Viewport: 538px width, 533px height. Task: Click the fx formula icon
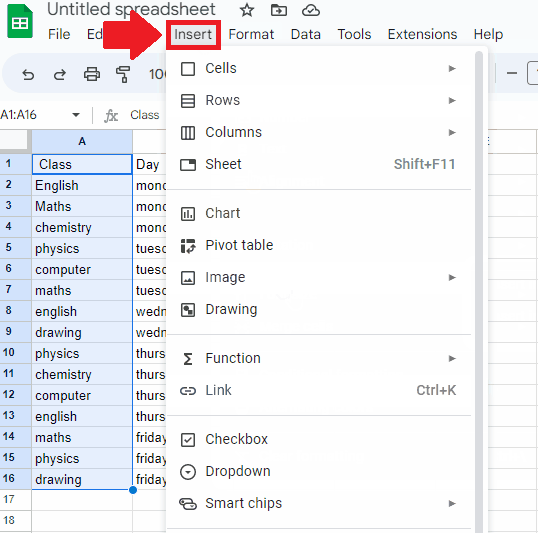pyautogui.click(x=111, y=116)
